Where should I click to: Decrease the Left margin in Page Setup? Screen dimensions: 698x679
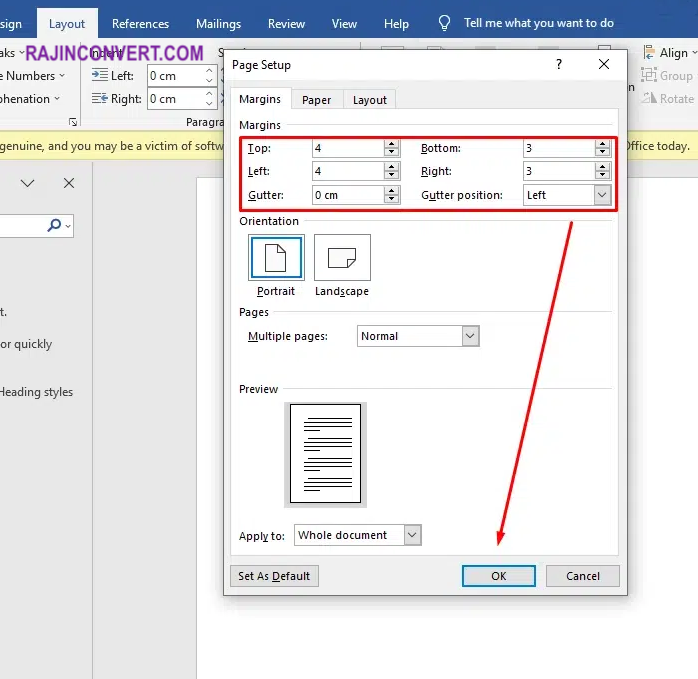(391, 175)
